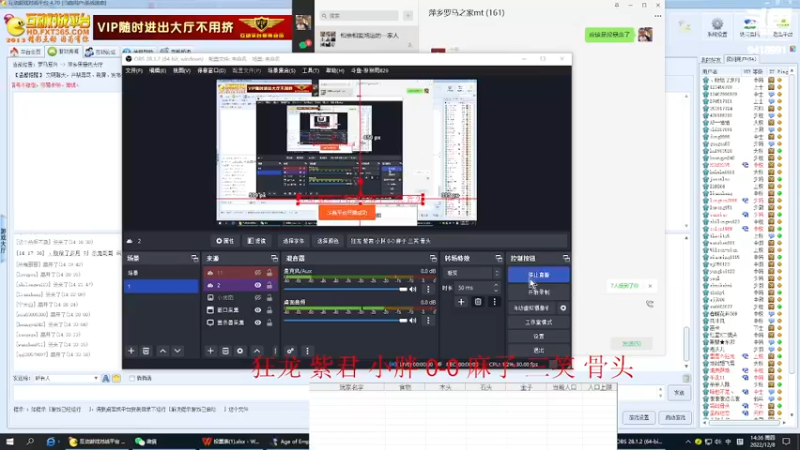Toggle visibility eye of source 2
Viewport: 800px width, 450px height.
258,285
